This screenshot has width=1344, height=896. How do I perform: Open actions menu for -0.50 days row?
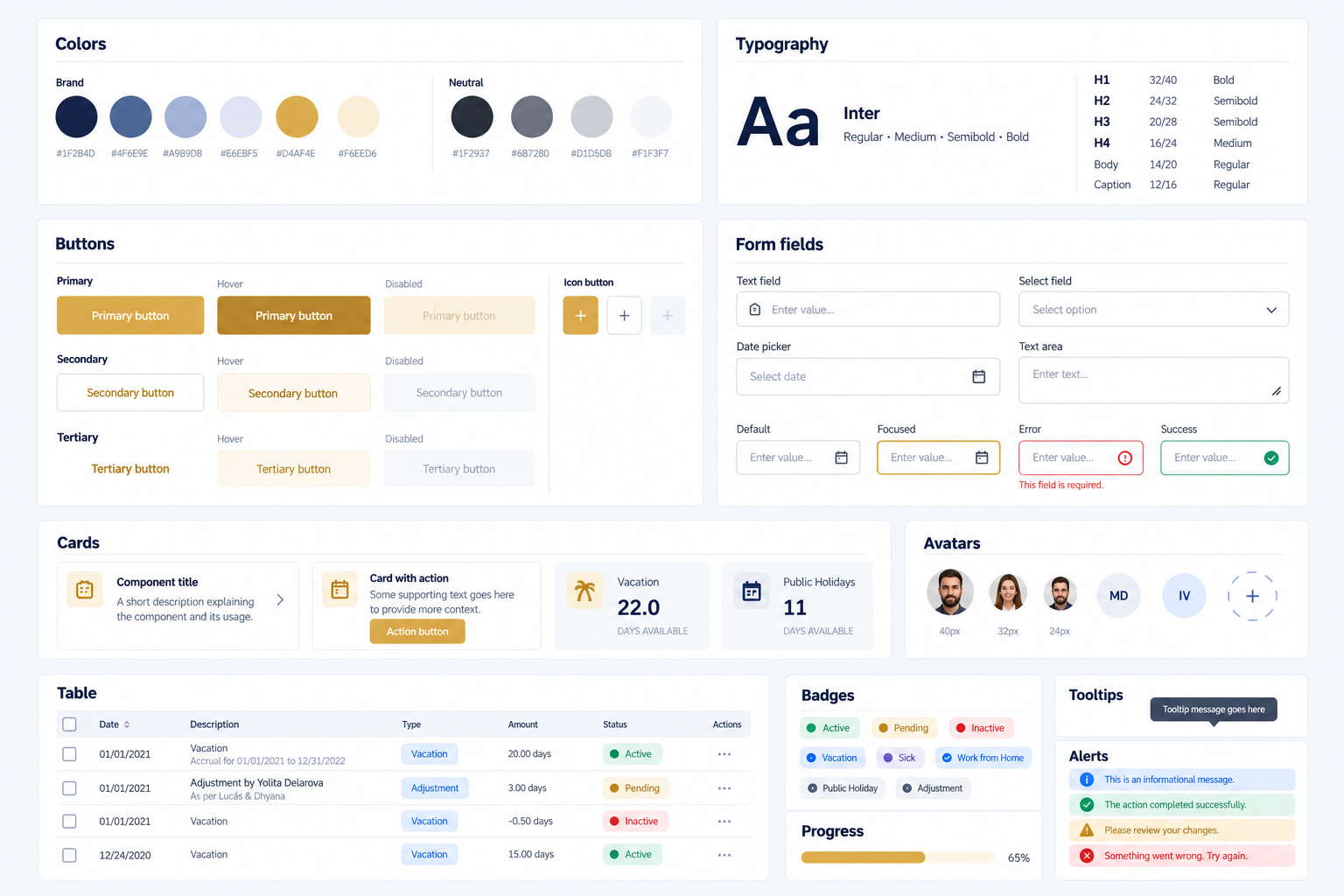pos(724,822)
